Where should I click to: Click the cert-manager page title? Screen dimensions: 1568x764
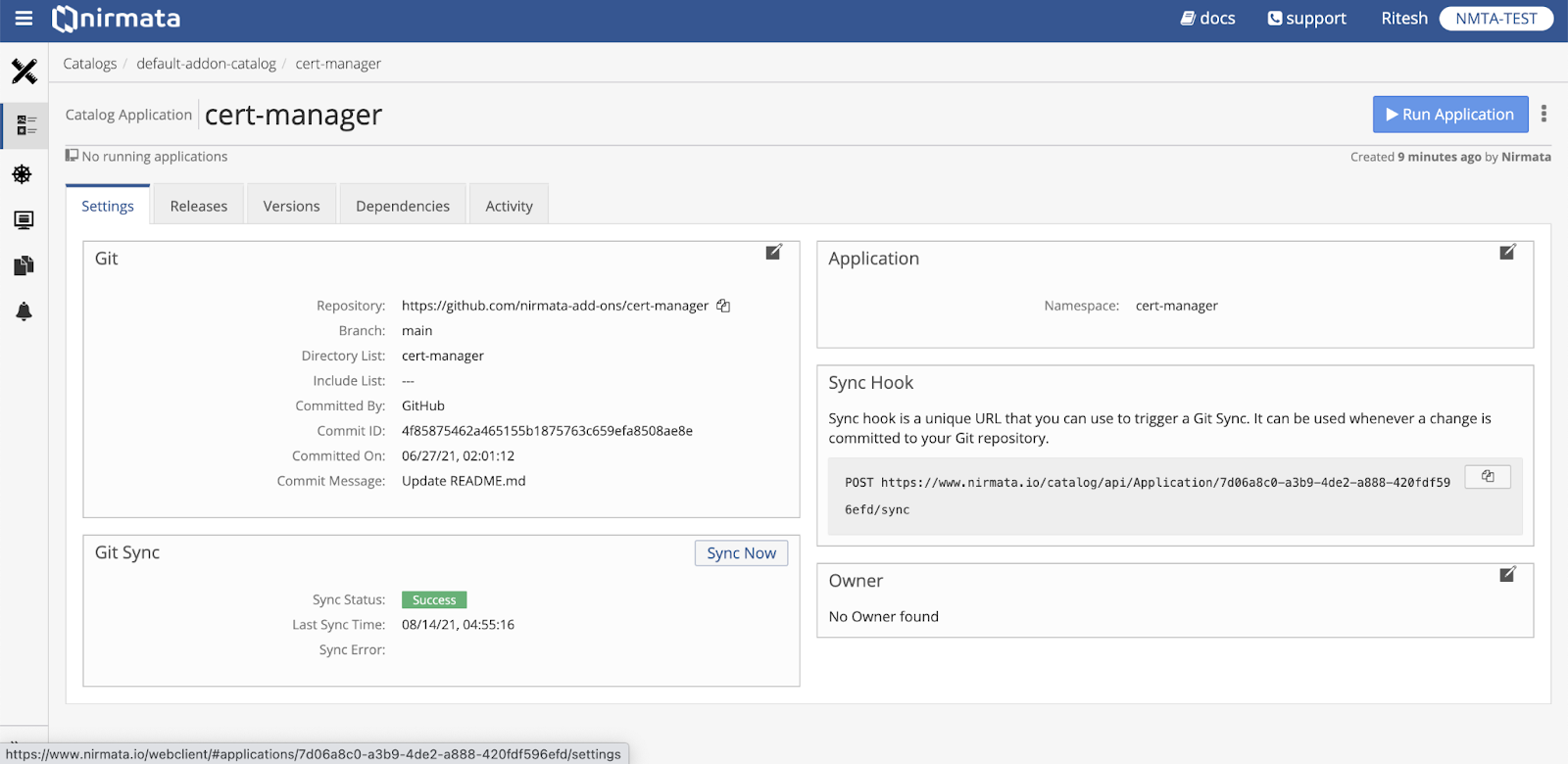pyautogui.click(x=293, y=115)
